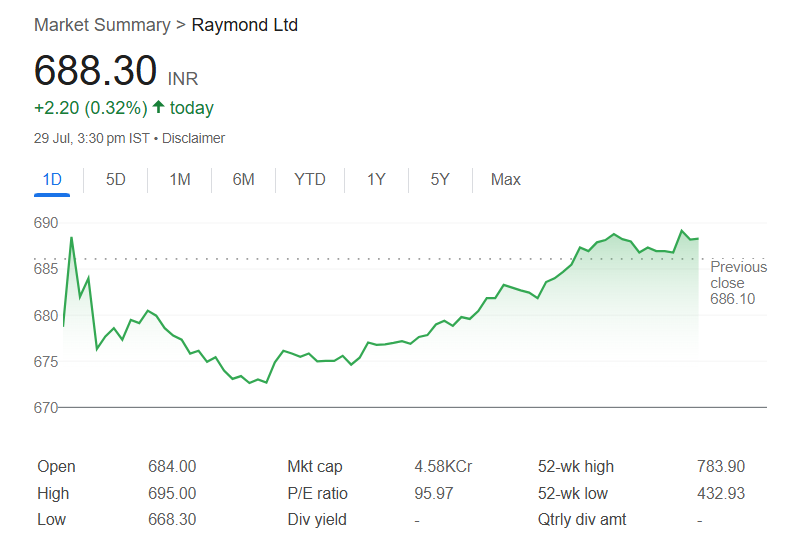Switch to the 5Y chart
799x541 pixels.
click(x=440, y=180)
